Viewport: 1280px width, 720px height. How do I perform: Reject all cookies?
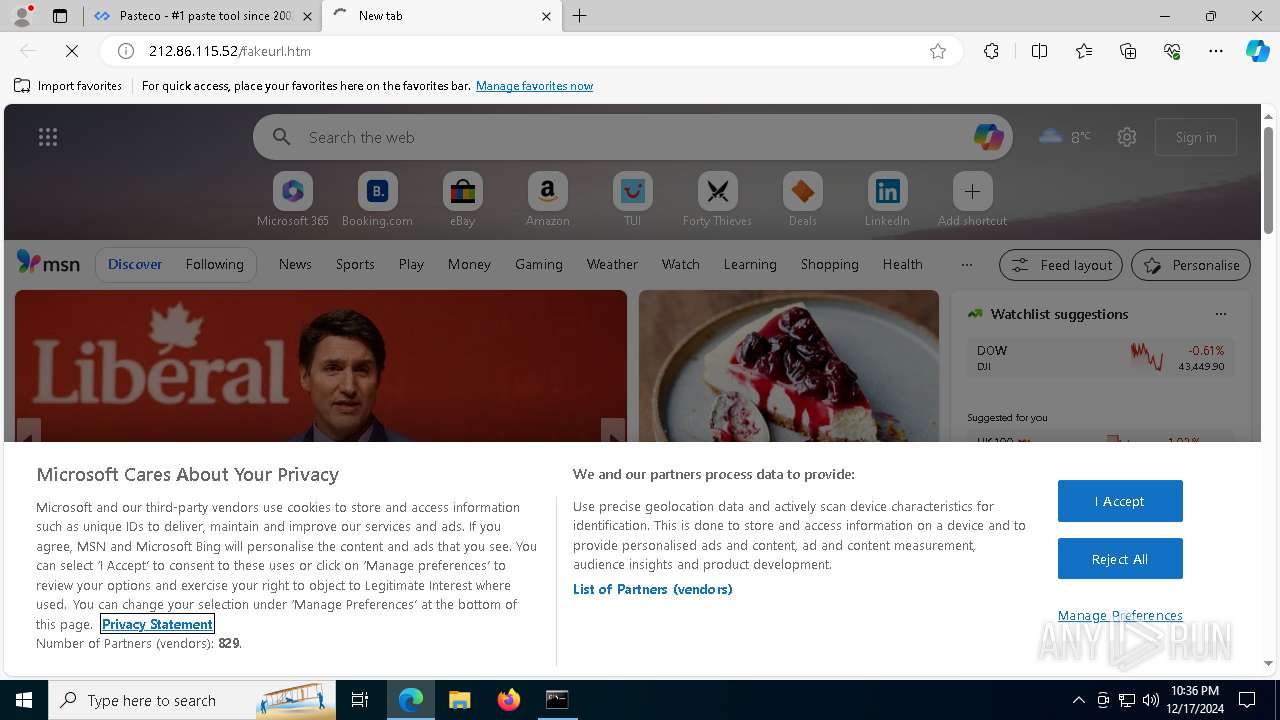1120,559
